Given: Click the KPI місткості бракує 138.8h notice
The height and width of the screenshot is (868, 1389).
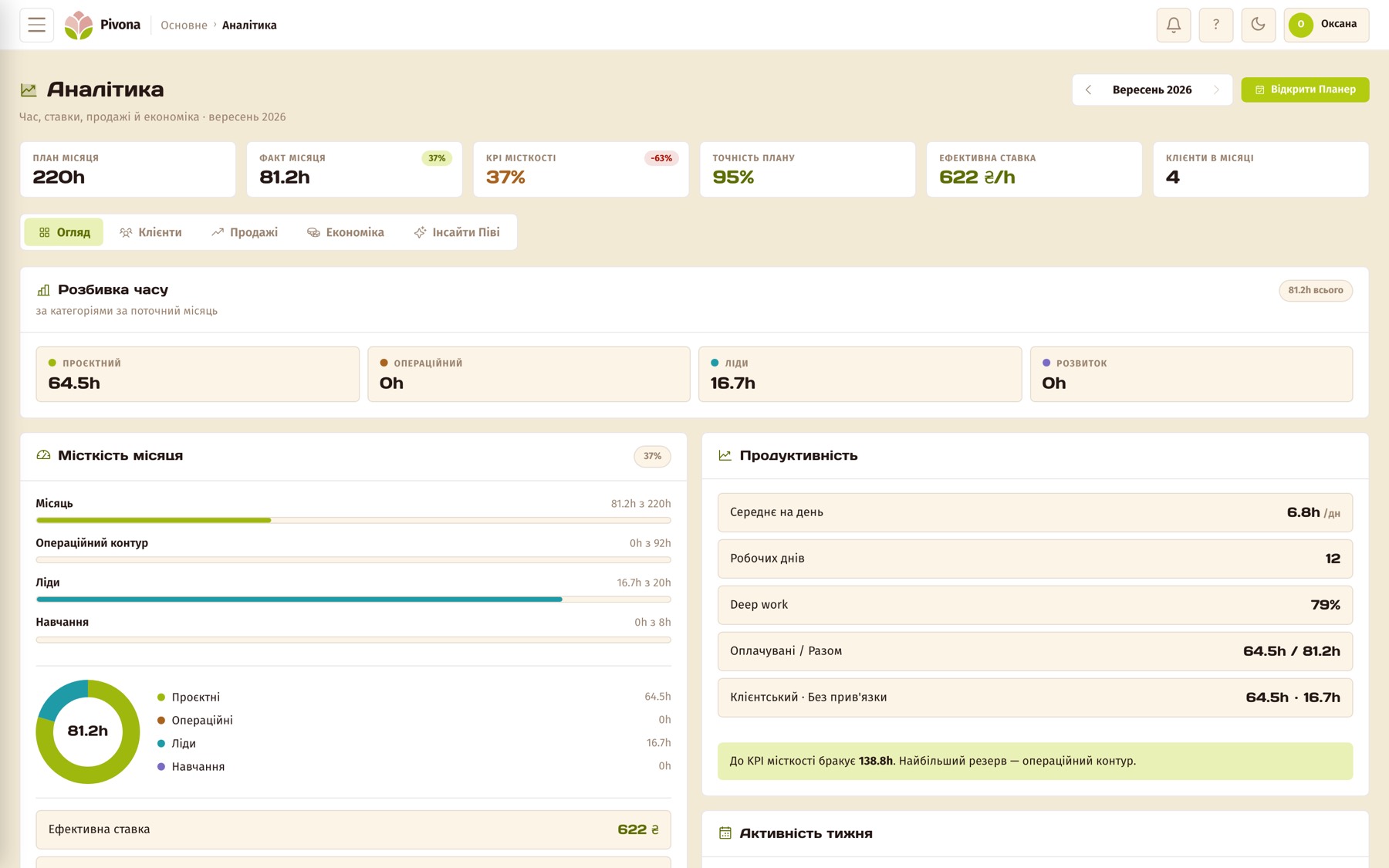Looking at the screenshot, I should (x=1035, y=761).
